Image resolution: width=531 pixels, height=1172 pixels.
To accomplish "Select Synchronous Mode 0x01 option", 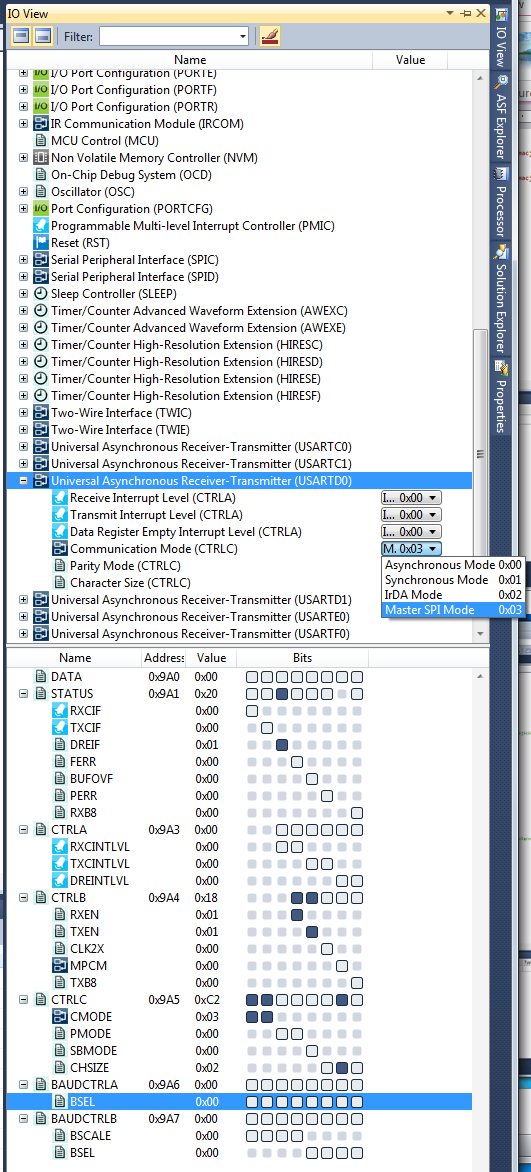I will click(x=453, y=580).
